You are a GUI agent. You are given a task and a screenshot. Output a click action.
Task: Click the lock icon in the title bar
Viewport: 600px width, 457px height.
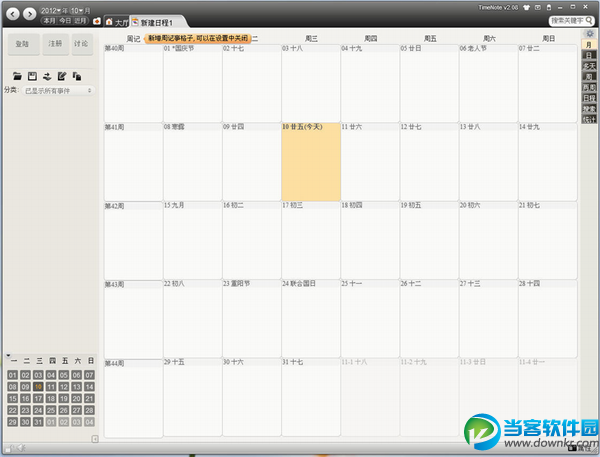[549, 7]
